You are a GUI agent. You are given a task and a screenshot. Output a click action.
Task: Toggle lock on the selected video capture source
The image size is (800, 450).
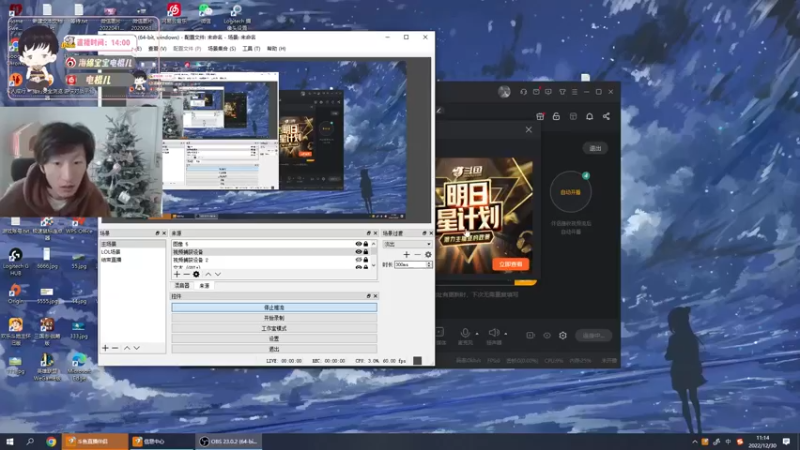click(366, 252)
